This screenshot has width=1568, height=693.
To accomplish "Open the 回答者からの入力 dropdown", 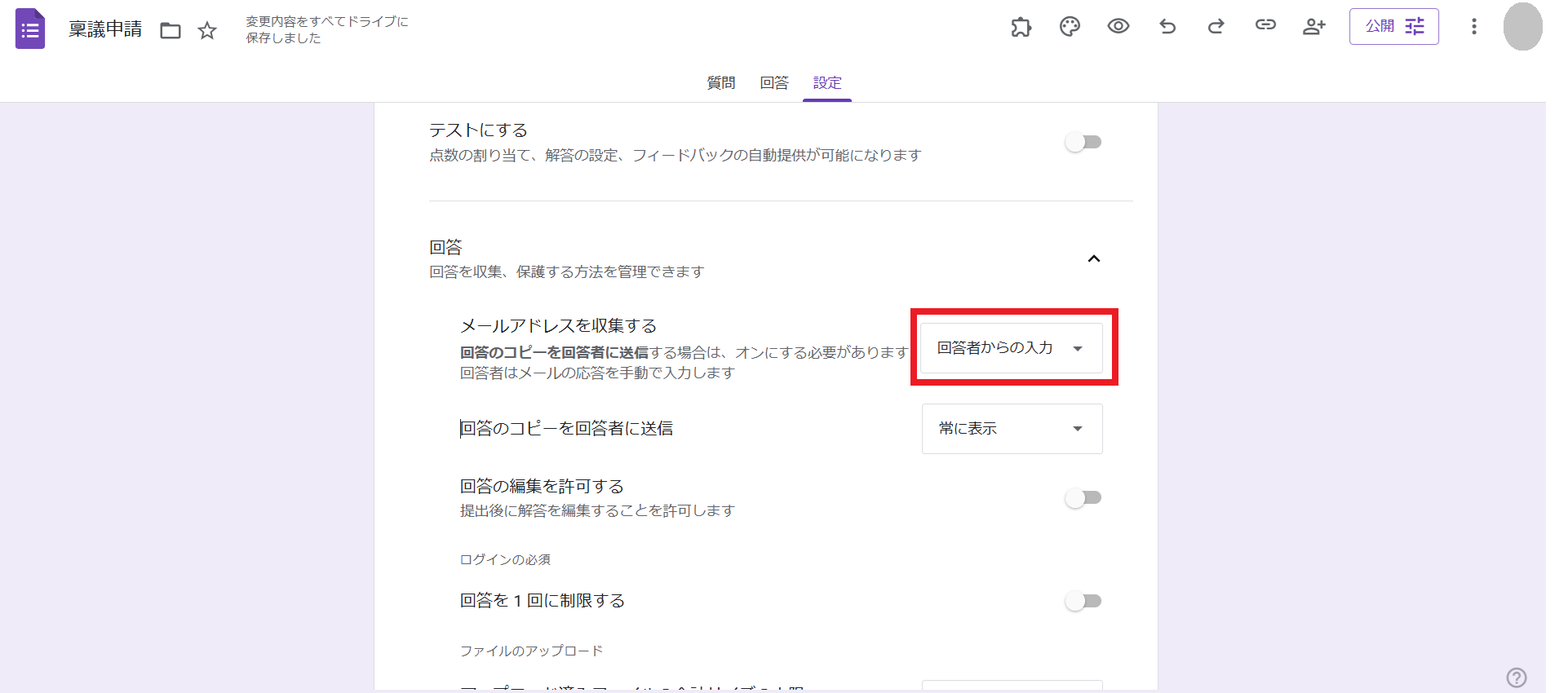I will tap(1012, 348).
